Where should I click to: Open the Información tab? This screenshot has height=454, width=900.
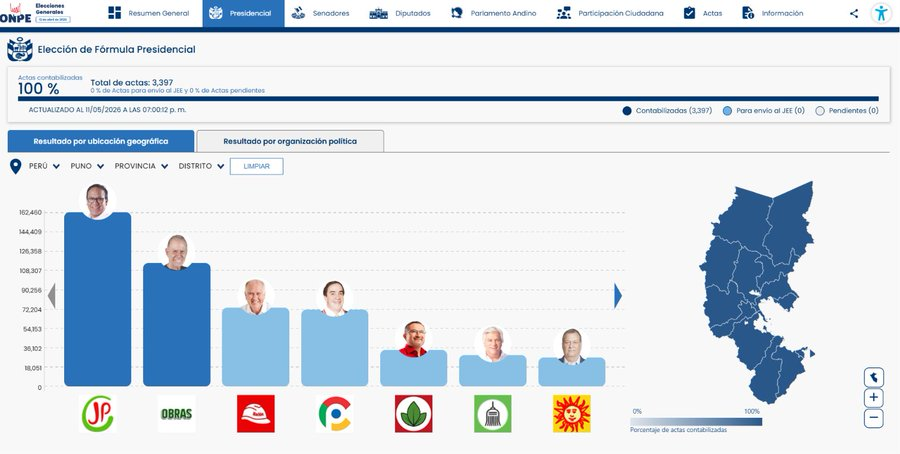[773, 13]
